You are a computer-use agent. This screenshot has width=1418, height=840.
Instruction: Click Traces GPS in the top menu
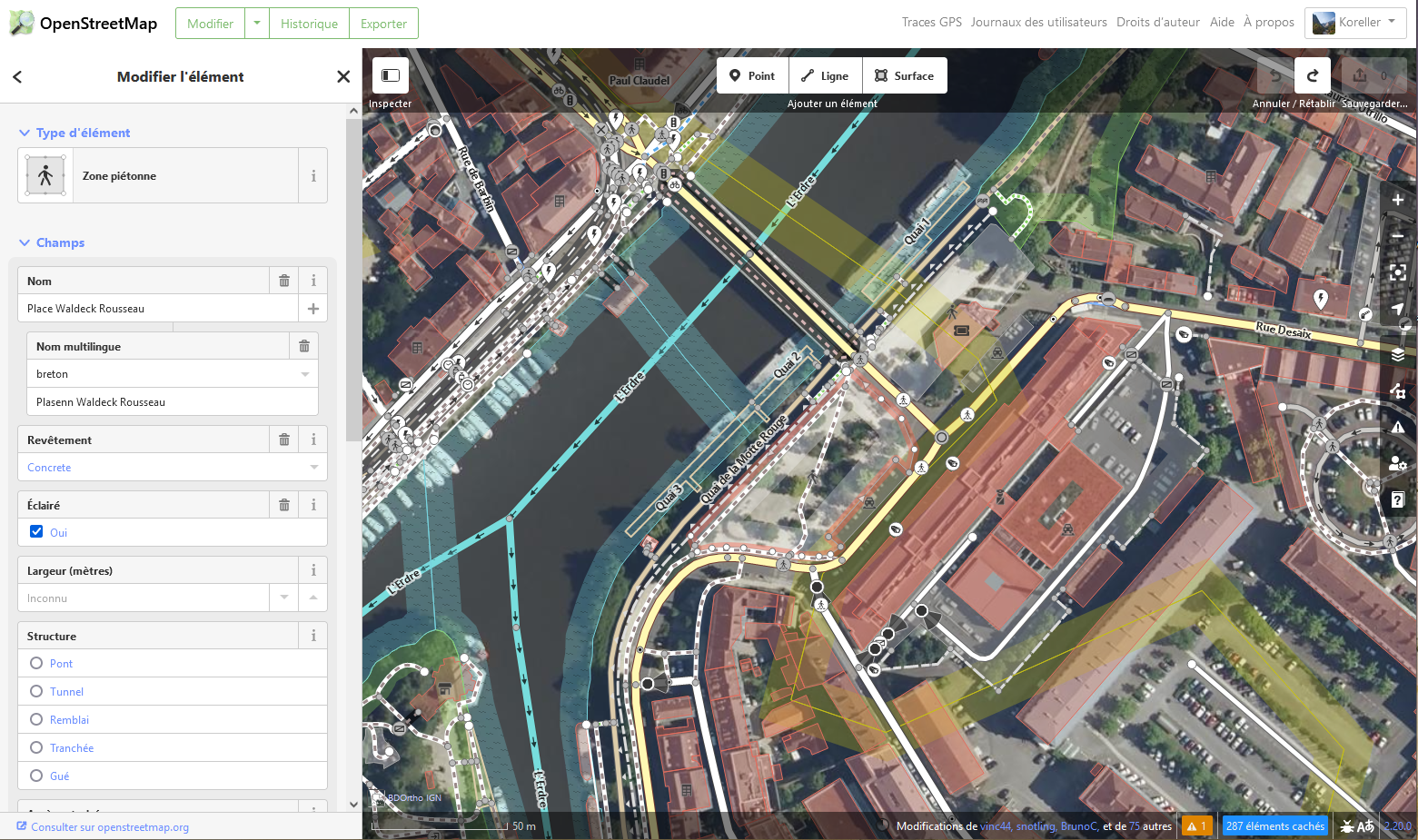pos(931,23)
